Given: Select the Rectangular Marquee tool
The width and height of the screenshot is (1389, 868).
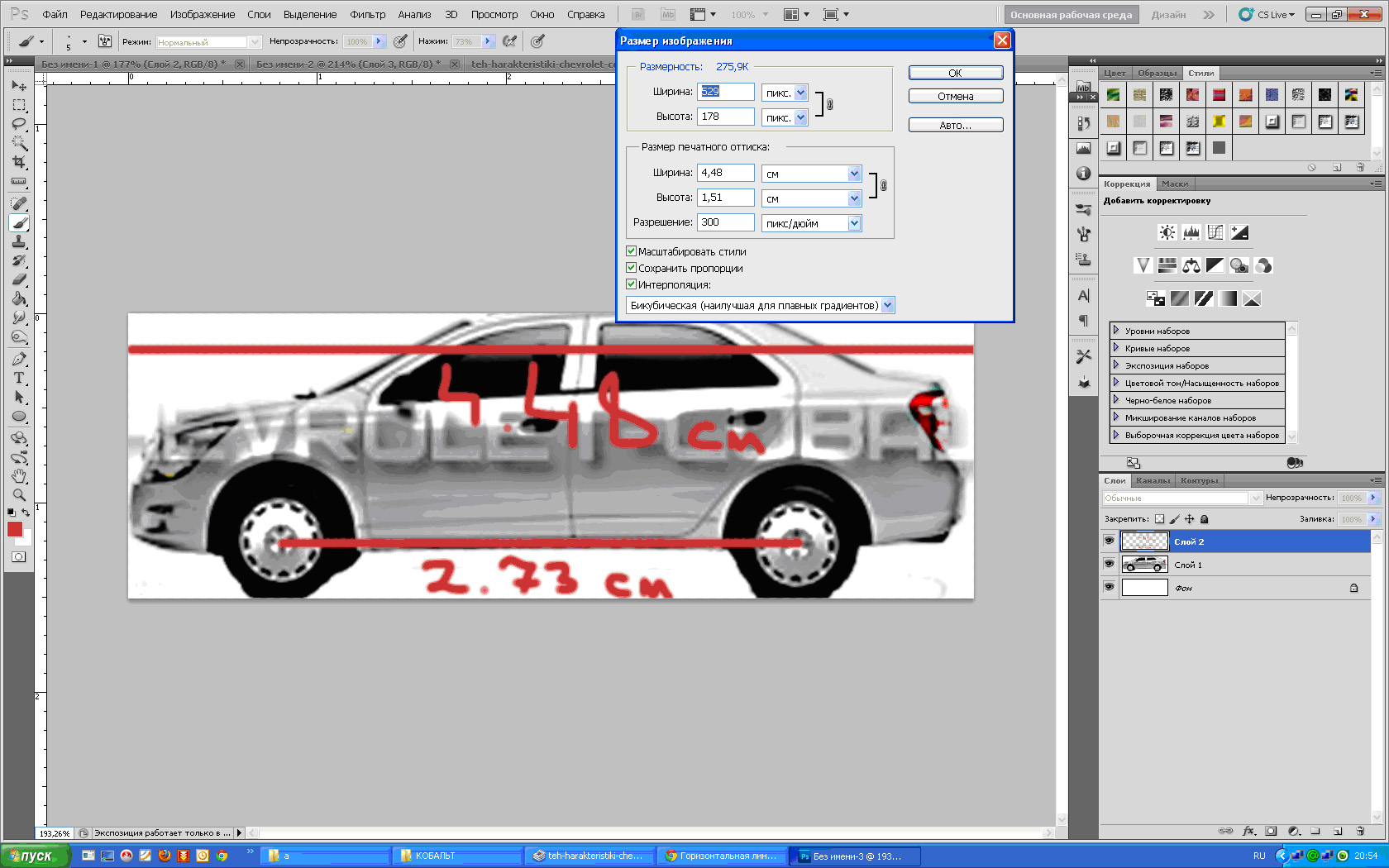Looking at the screenshot, I should click(x=19, y=105).
